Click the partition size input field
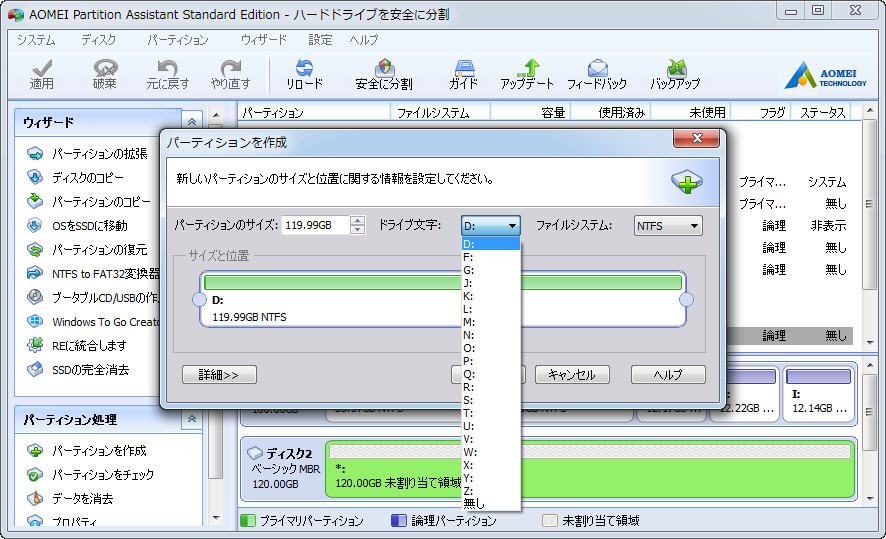Image resolution: width=886 pixels, height=539 pixels. tap(315, 225)
